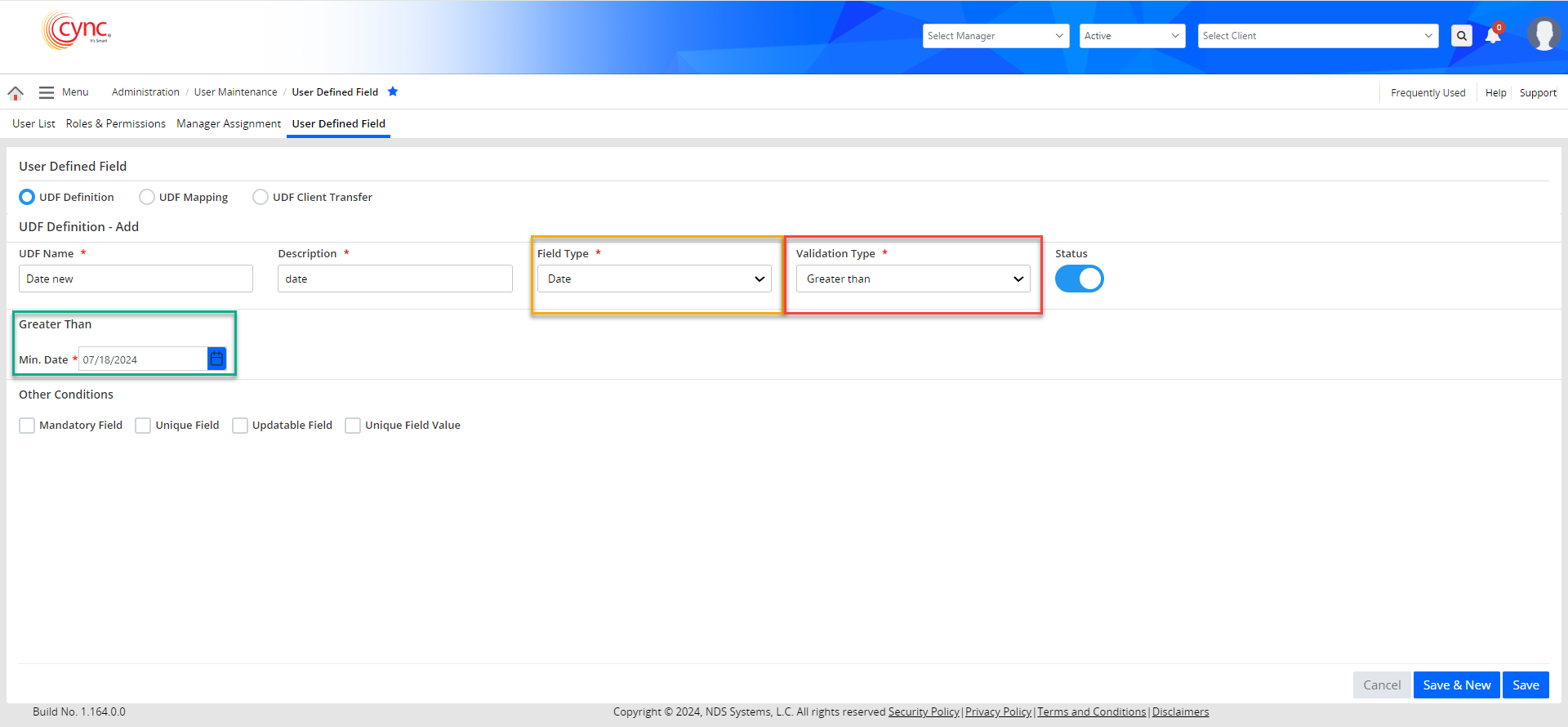Toggle the Status switch off
Screen dimensions: 1568x727
tap(1079, 279)
